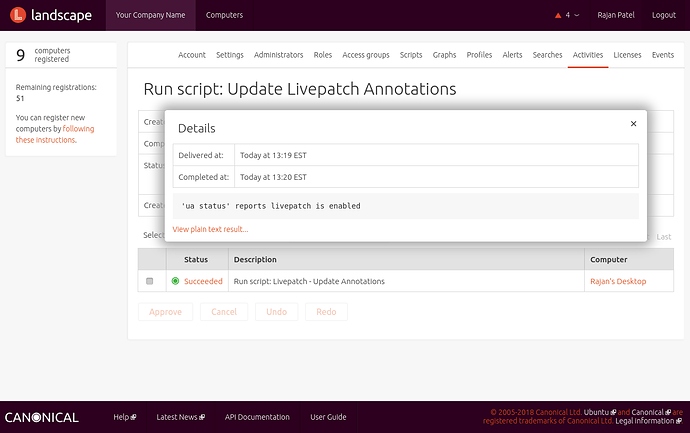
Task: Click the Description column header
Action: (255, 260)
